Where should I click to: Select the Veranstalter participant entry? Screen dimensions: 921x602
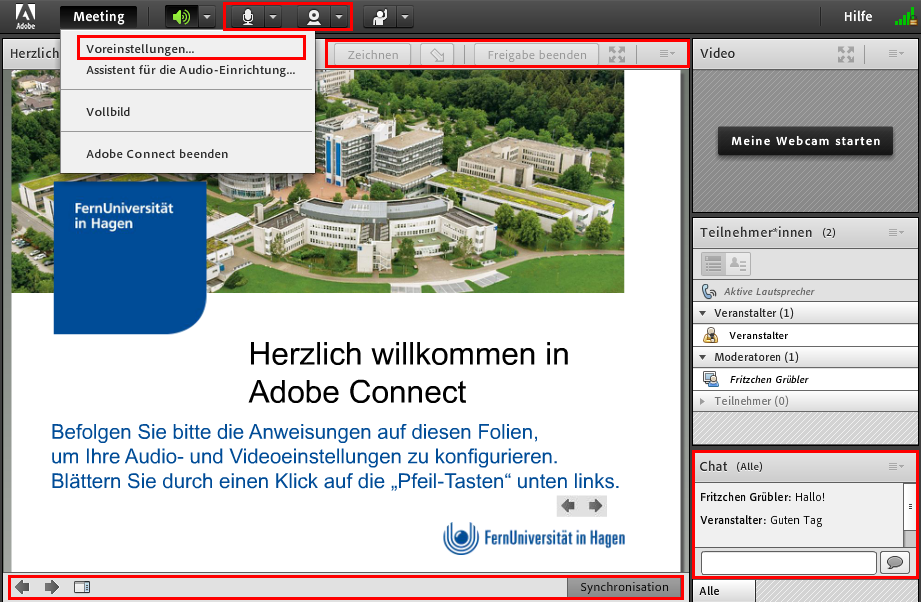805,335
